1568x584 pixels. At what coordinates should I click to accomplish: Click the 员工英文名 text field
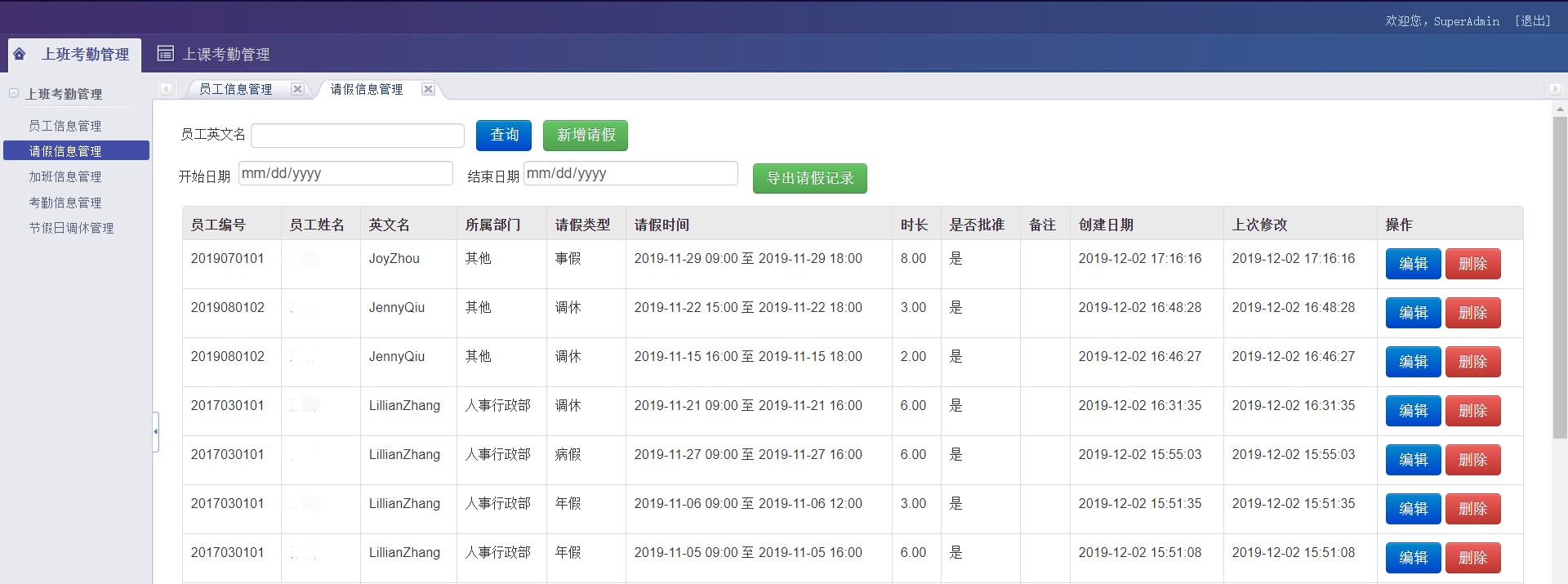pos(358,136)
